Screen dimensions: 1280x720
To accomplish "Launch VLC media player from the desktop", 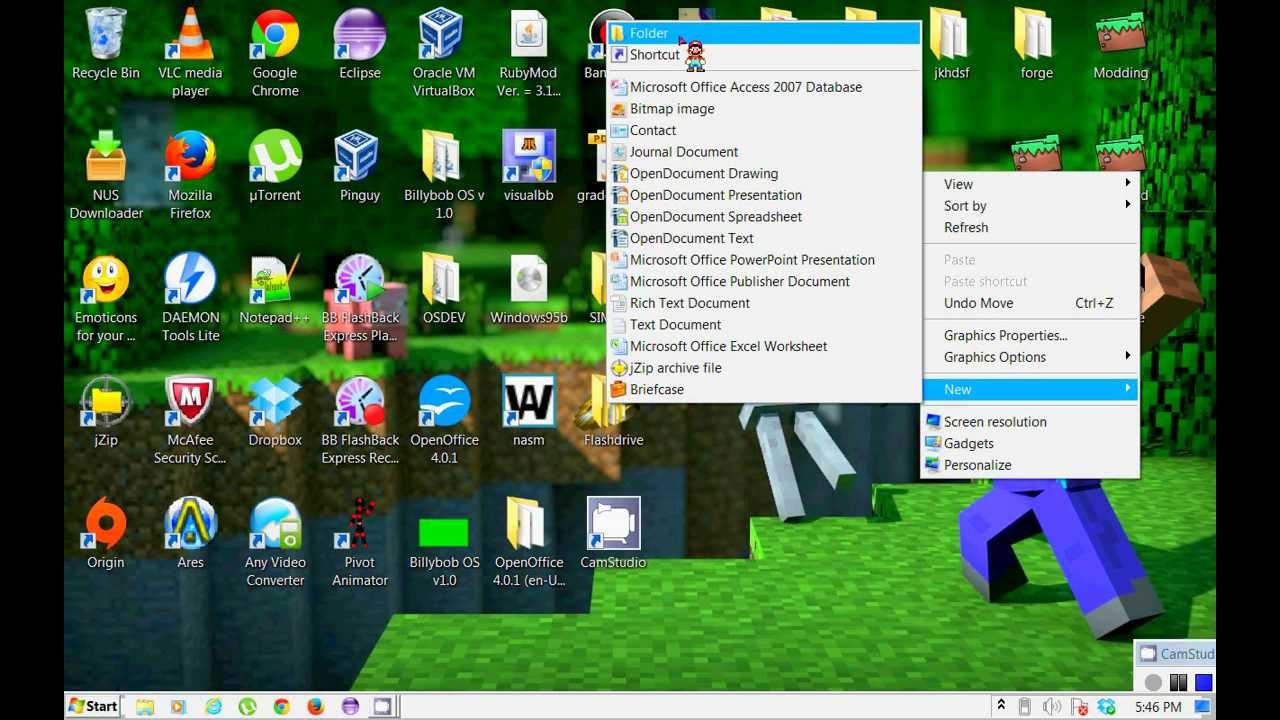I will coord(190,54).
